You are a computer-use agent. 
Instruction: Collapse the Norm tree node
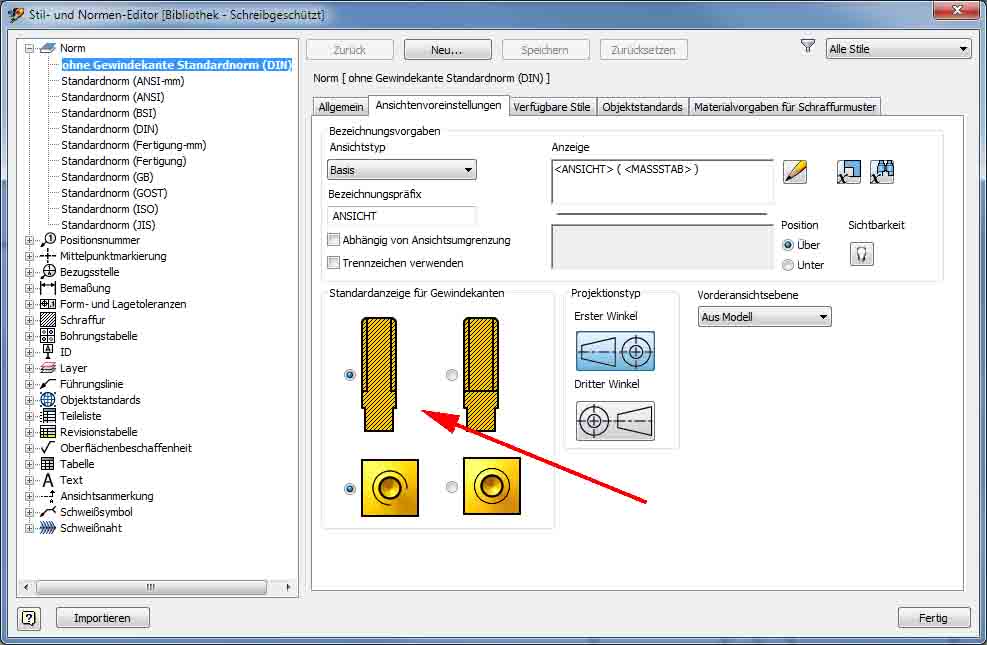tap(29, 48)
